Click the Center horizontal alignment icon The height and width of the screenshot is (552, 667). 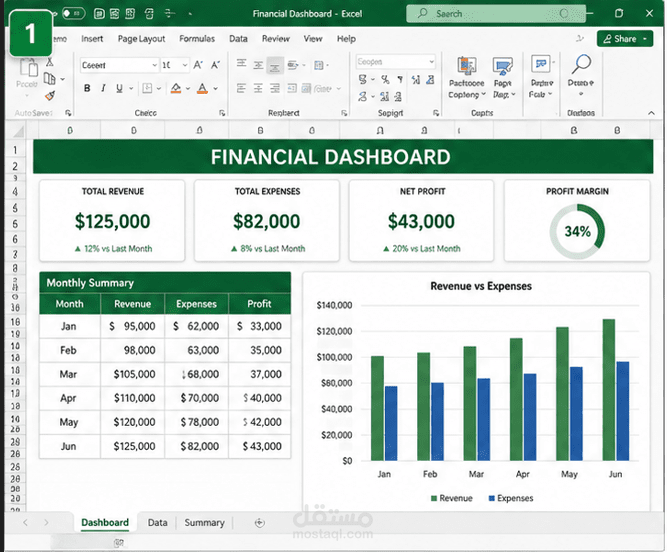pos(258,88)
